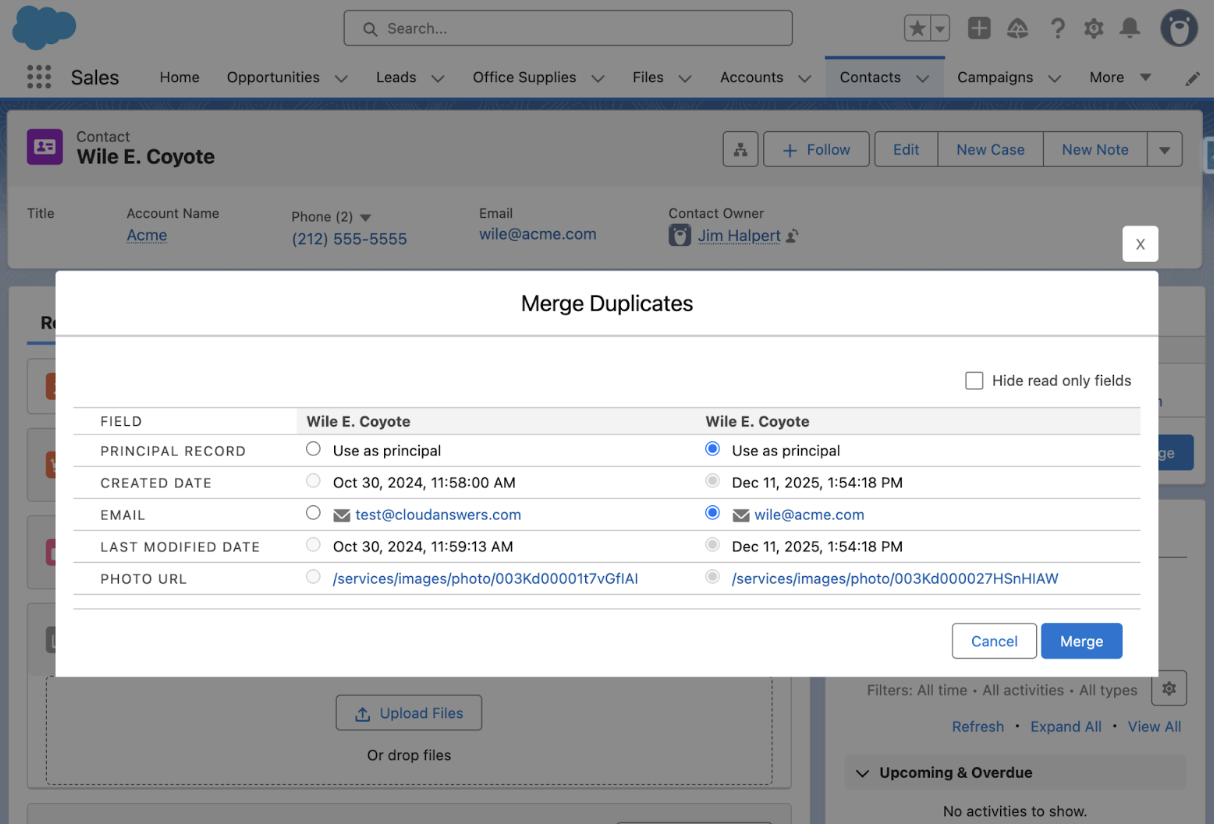Select first record's Use as principal radio
Screen dimensions: 1214x824
[314, 449]
